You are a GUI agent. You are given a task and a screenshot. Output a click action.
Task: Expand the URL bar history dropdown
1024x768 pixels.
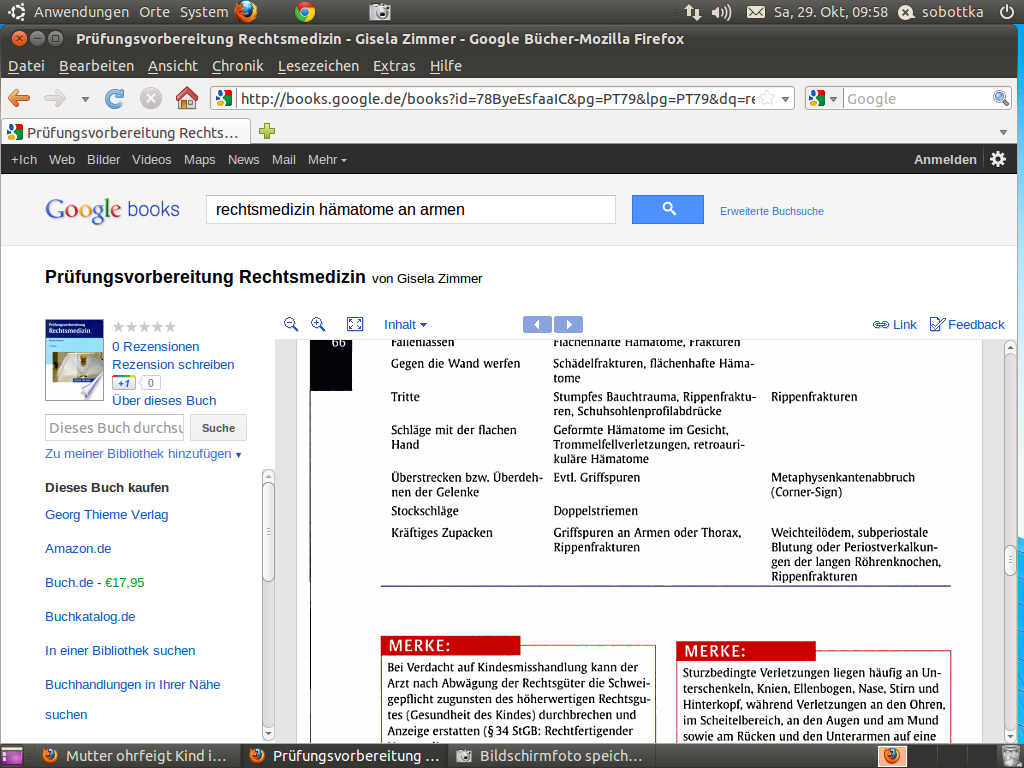[786, 99]
